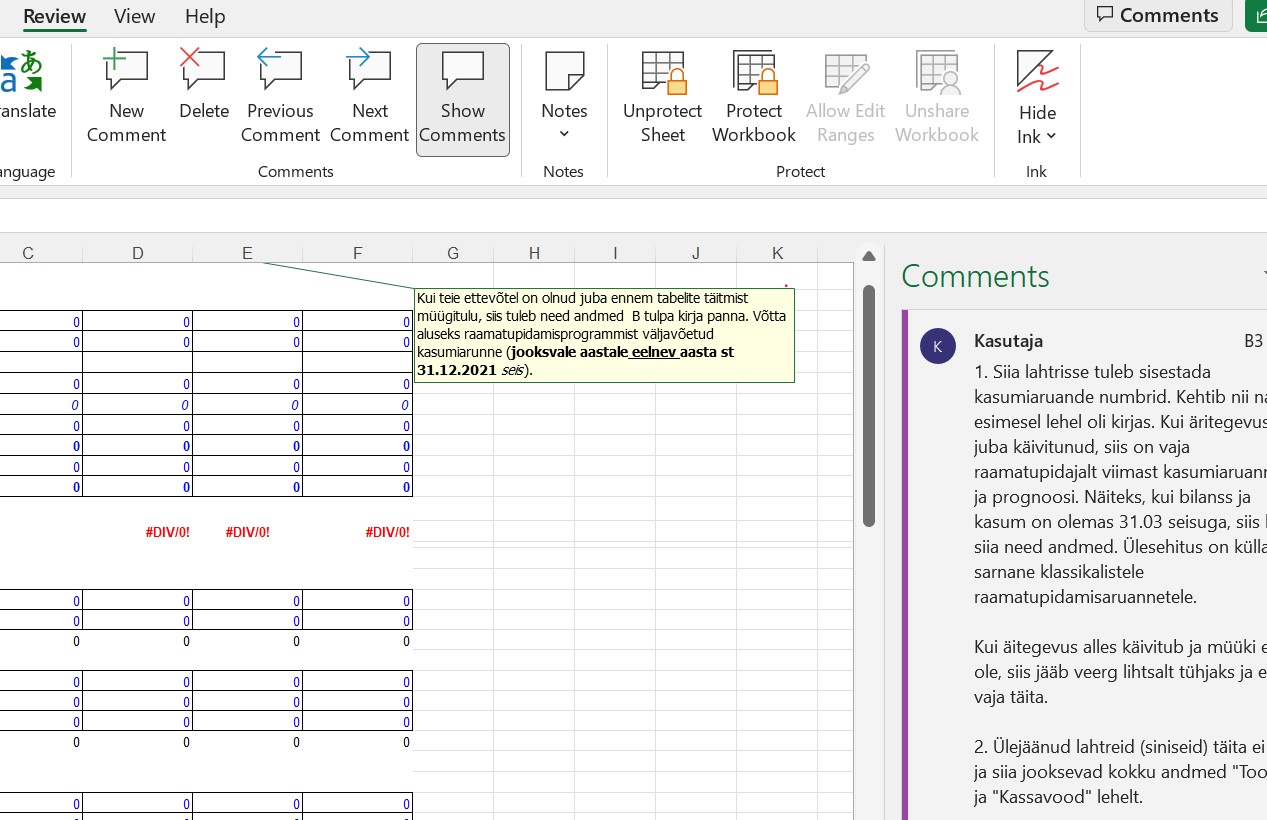Click the Kasutaja author name
This screenshot has width=1267, height=820.
1008,341
